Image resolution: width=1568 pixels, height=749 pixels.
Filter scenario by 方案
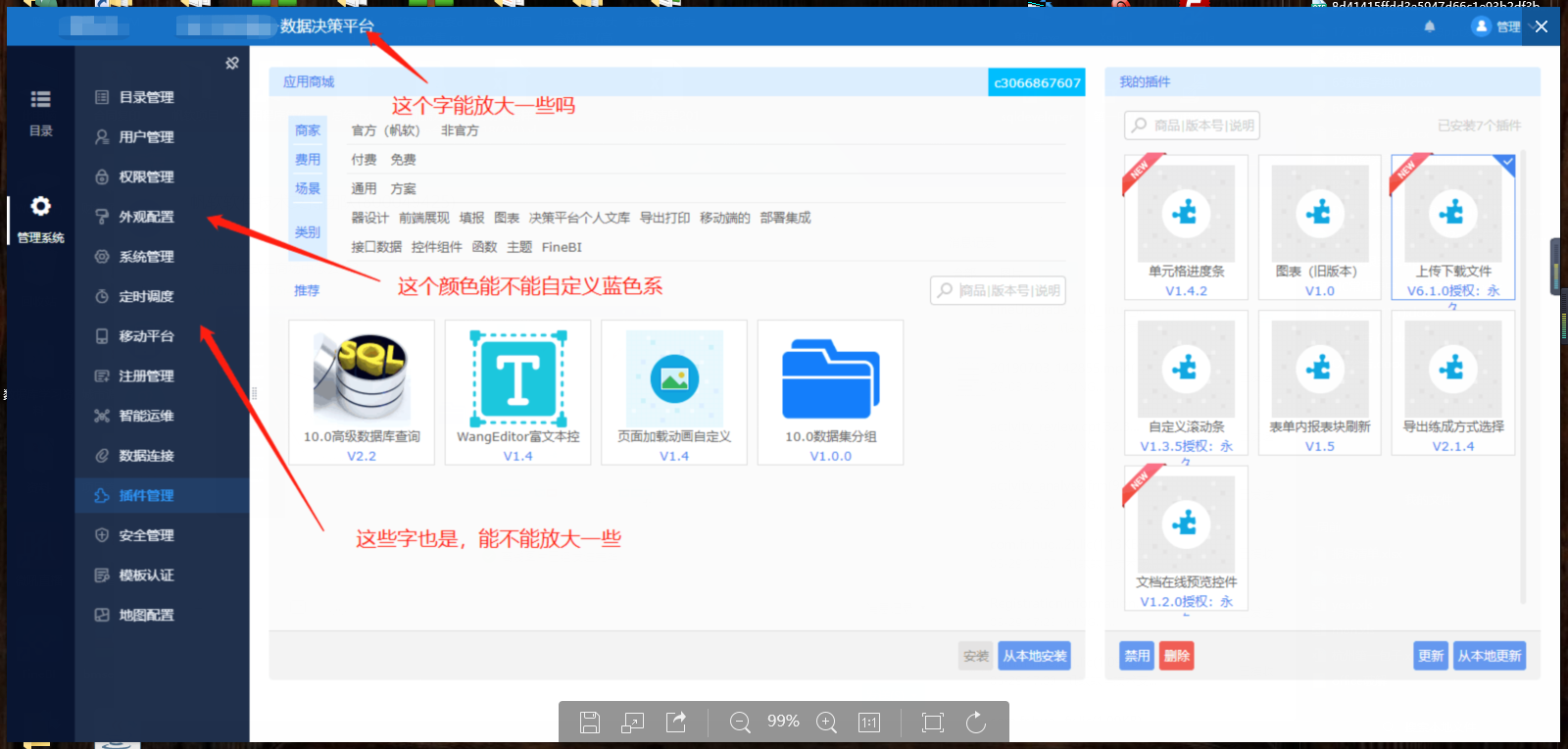[x=403, y=189]
